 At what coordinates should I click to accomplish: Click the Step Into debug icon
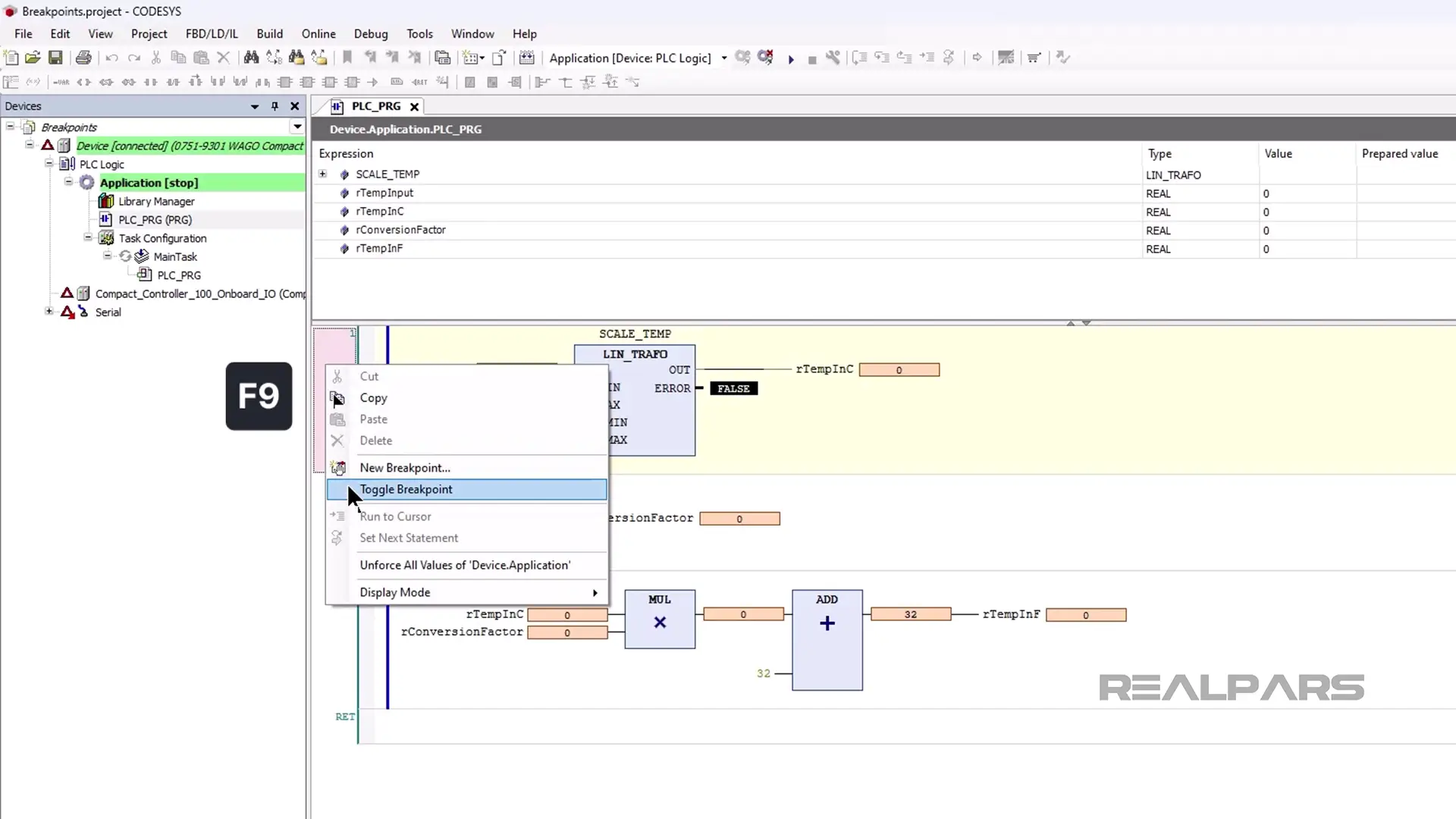pyautogui.click(x=882, y=58)
